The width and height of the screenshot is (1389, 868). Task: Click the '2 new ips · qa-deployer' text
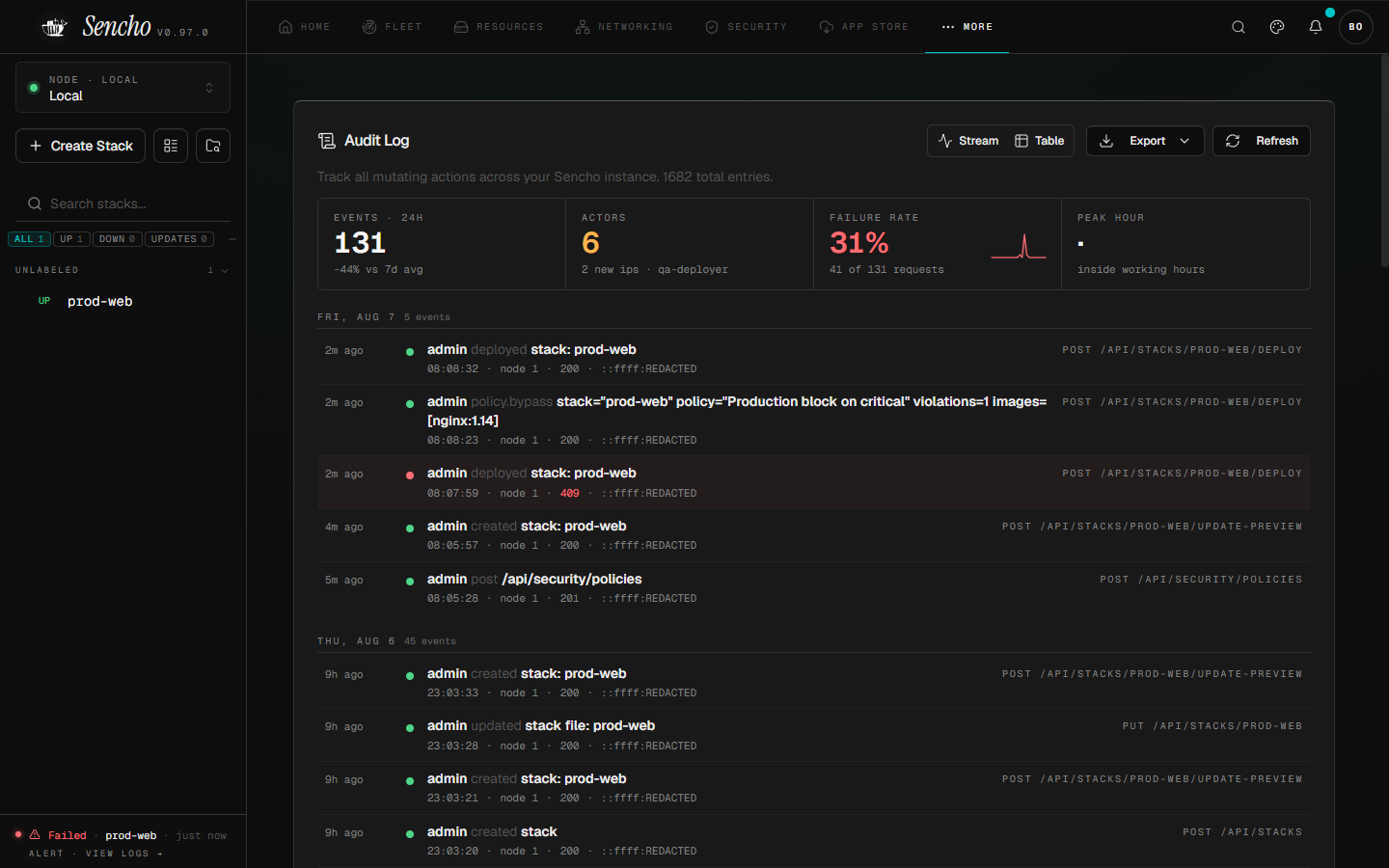tap(655, 270)
